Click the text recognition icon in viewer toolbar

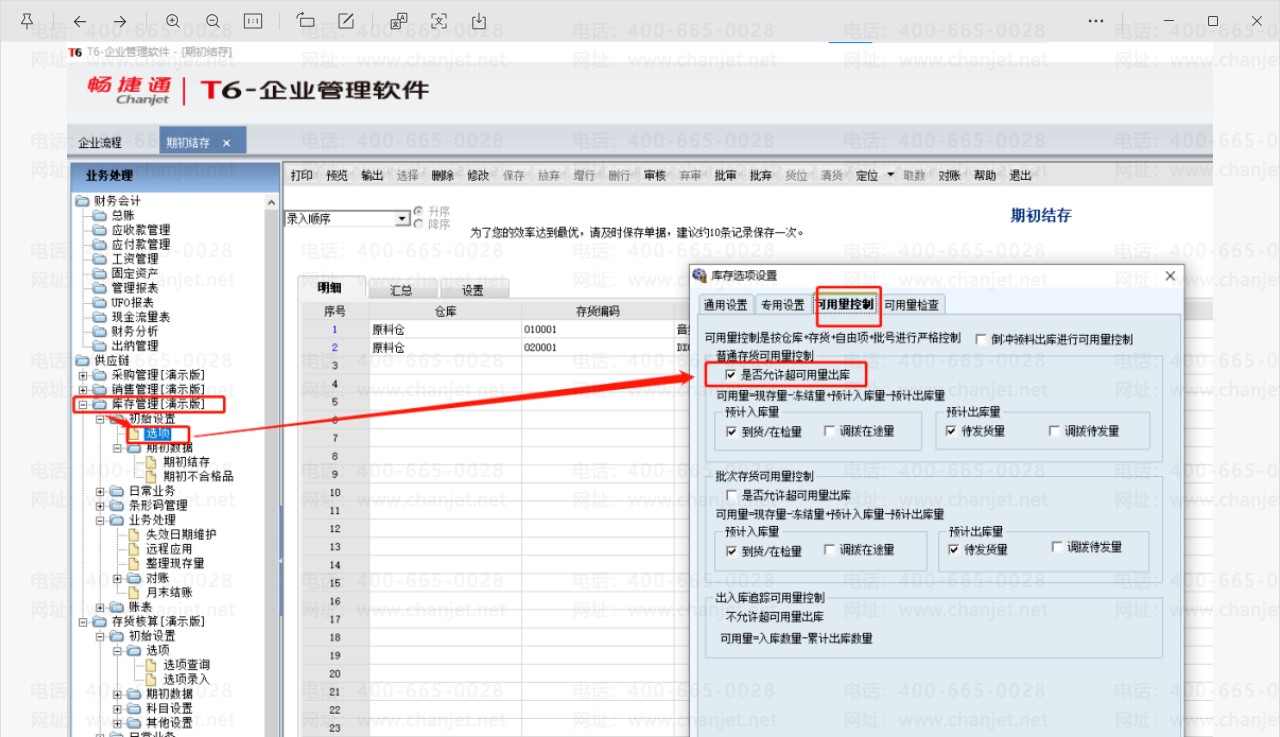(439, 21)
